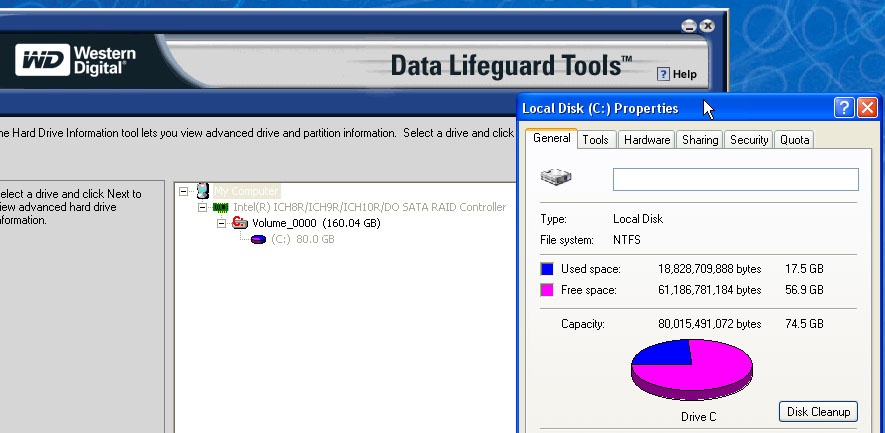Collapse the Intel SATA RAID Controller node
This screenshot has height=433, width=885.
[x=202, y=207]
